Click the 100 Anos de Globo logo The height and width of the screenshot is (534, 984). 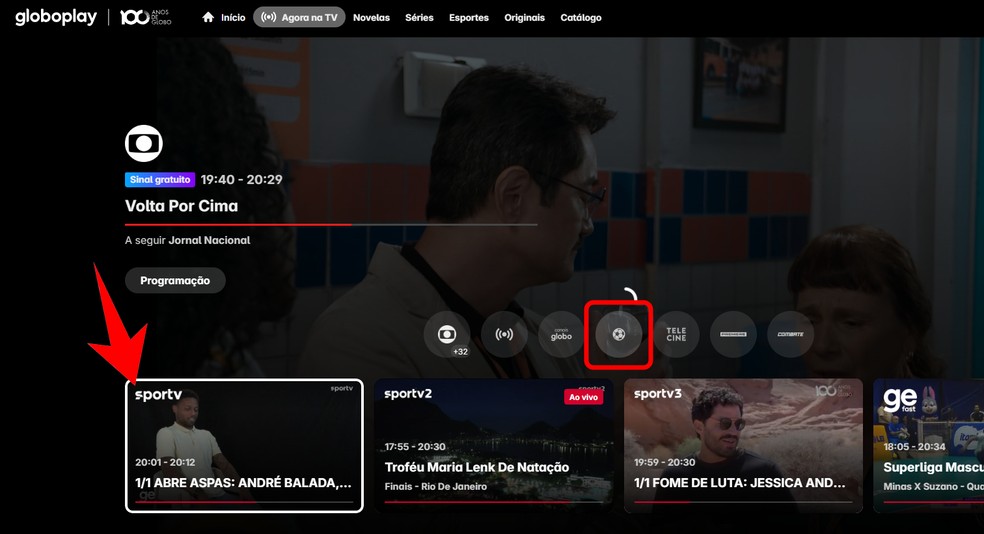tap(145, 17)
